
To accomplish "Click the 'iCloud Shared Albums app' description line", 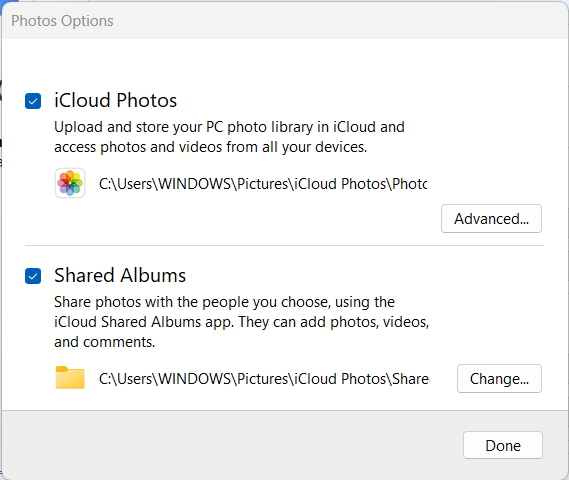I will 242,322.
